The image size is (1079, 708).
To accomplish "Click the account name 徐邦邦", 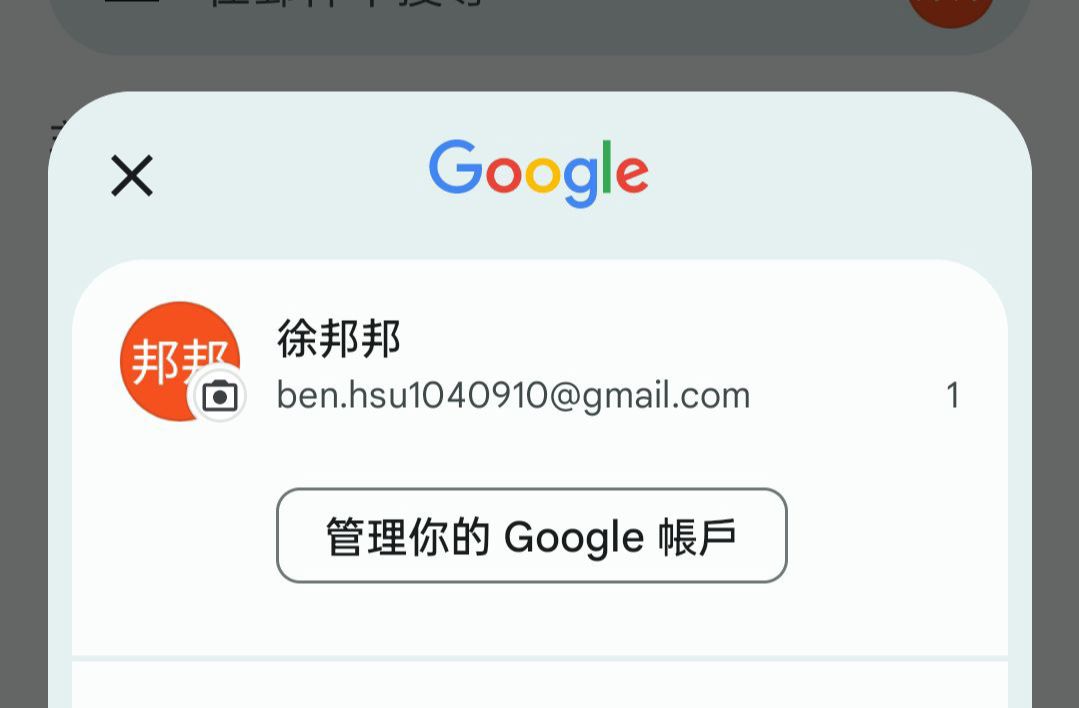I will (x=339, y=339).
